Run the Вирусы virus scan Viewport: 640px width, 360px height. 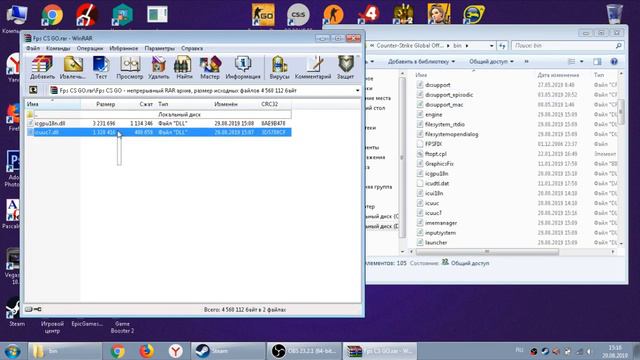[279, 67]
